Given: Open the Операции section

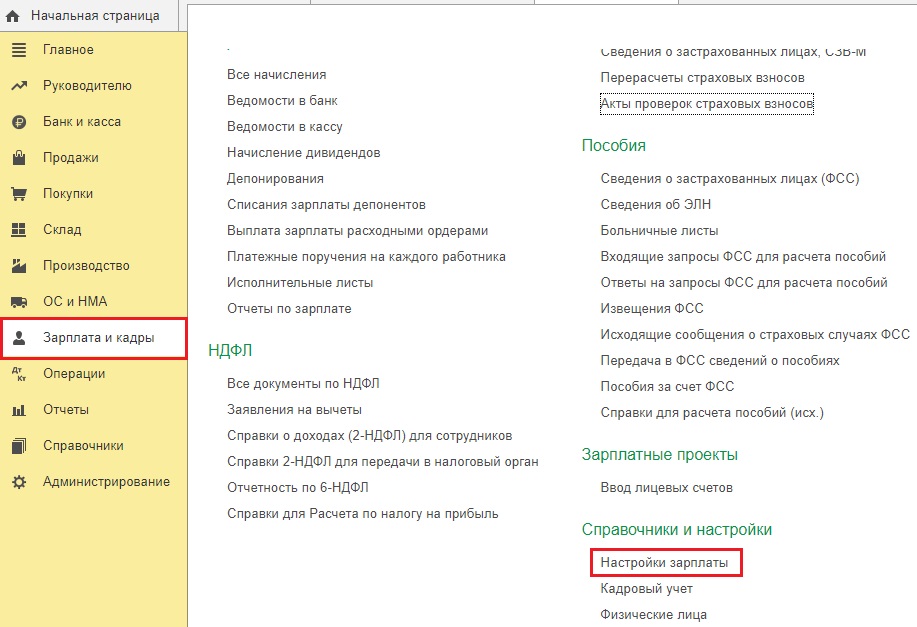Looking at the screenshot, I should pyautogui.click(x=94, y=374).
